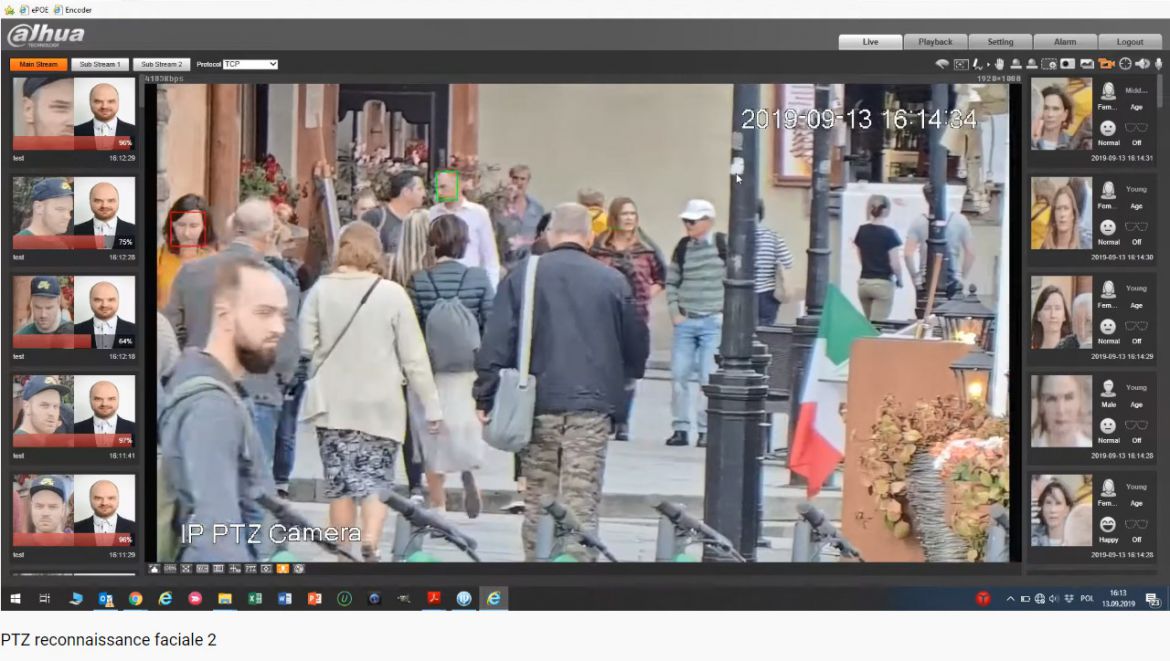1170x661 pixels.
Task: Switch to Sub Stream 1
Action: tap(99, 64)
